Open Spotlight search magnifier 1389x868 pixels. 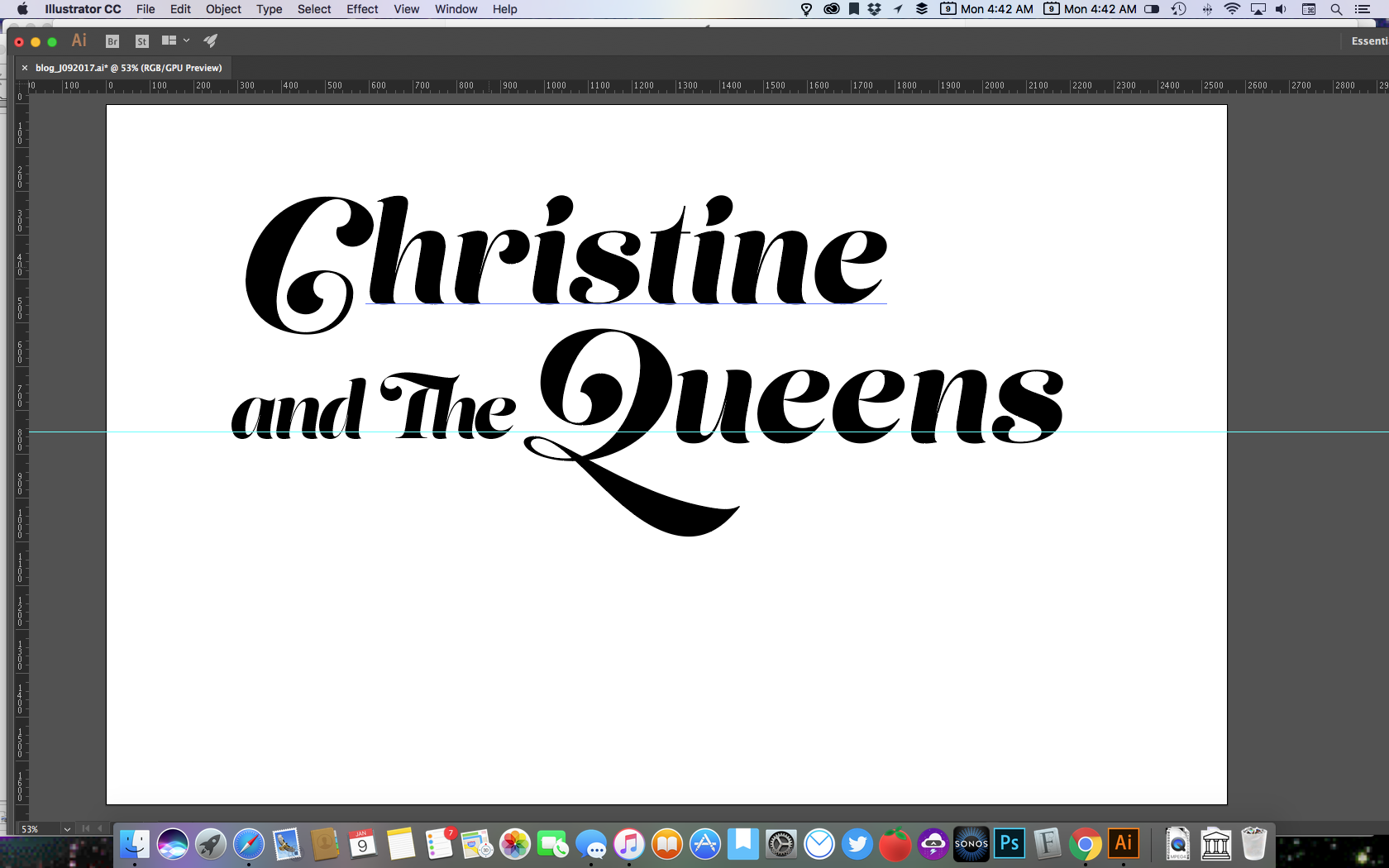click(1336, 9)
